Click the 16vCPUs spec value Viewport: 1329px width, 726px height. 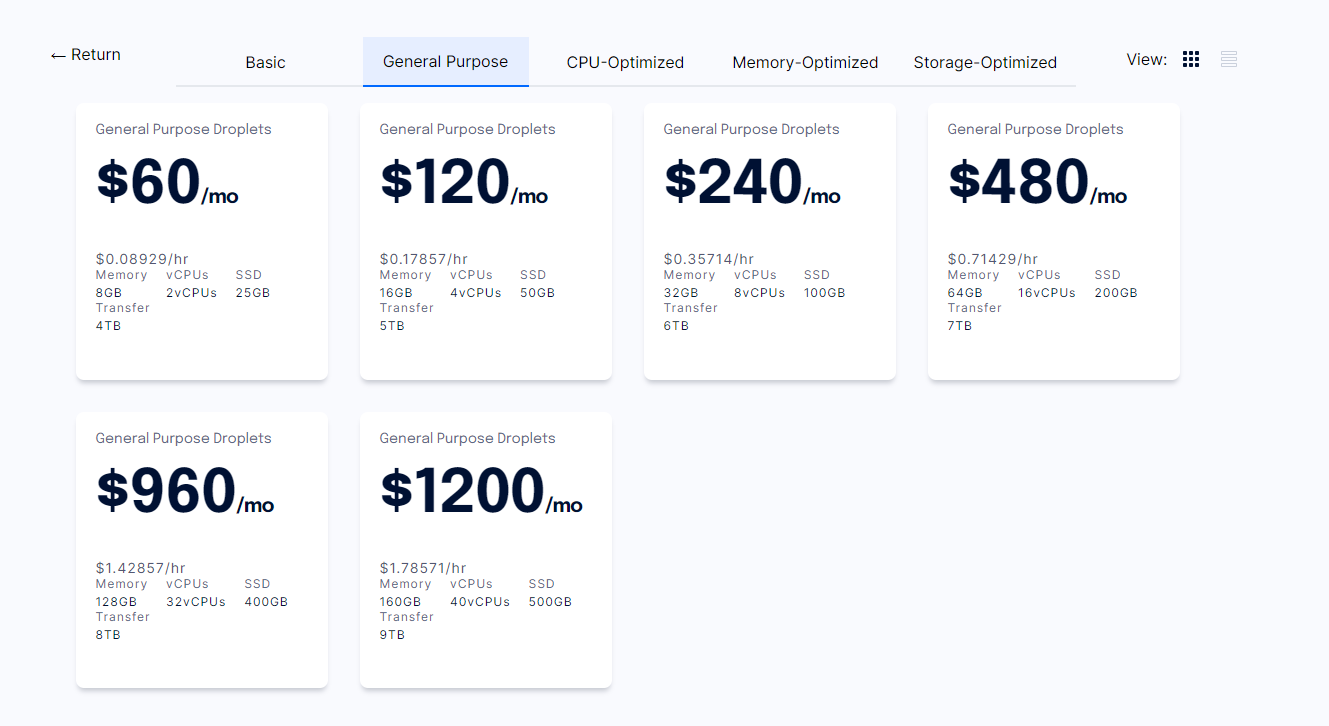(1046, 293)
